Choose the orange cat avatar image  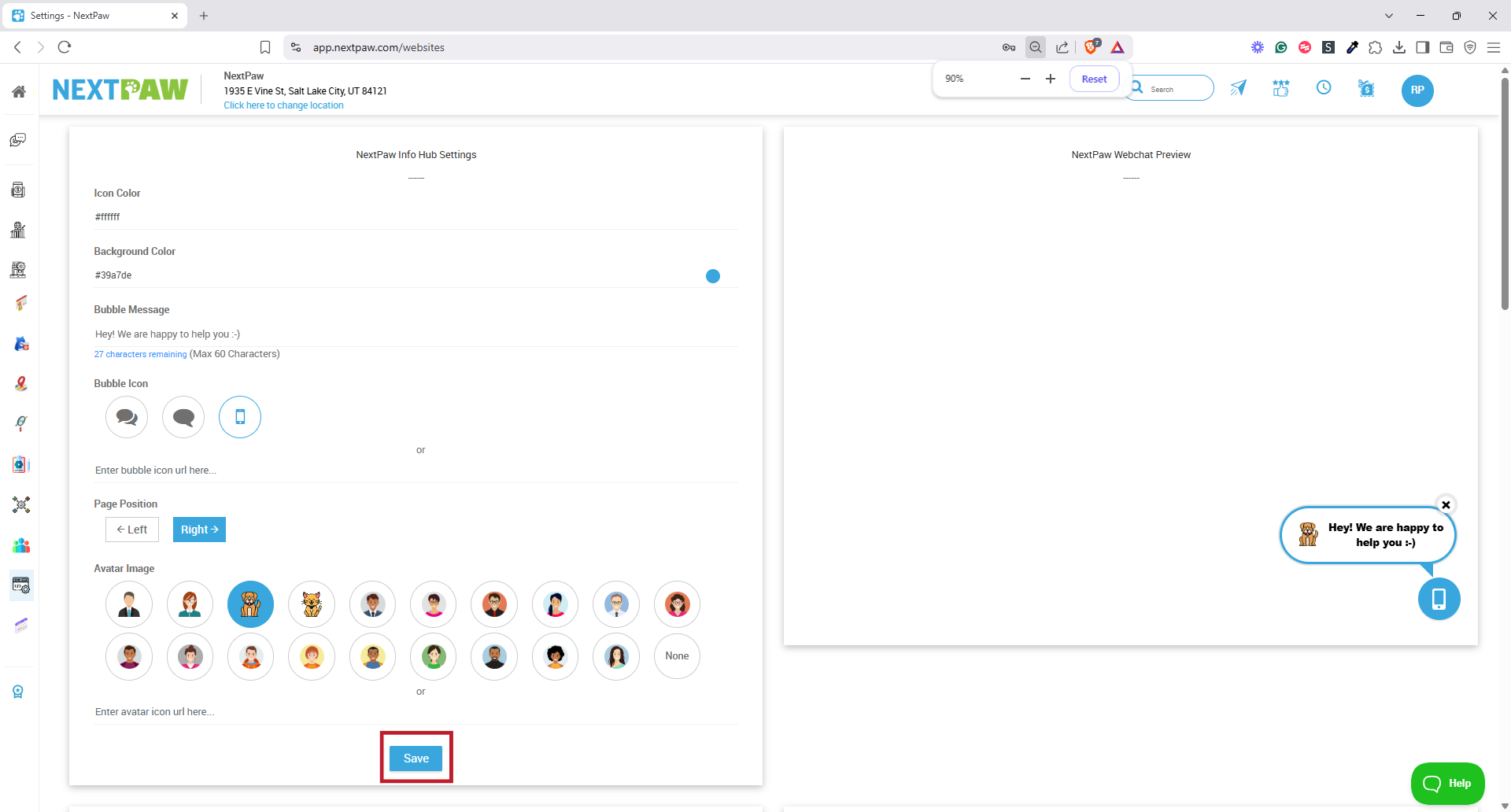[x=312, y=604]
